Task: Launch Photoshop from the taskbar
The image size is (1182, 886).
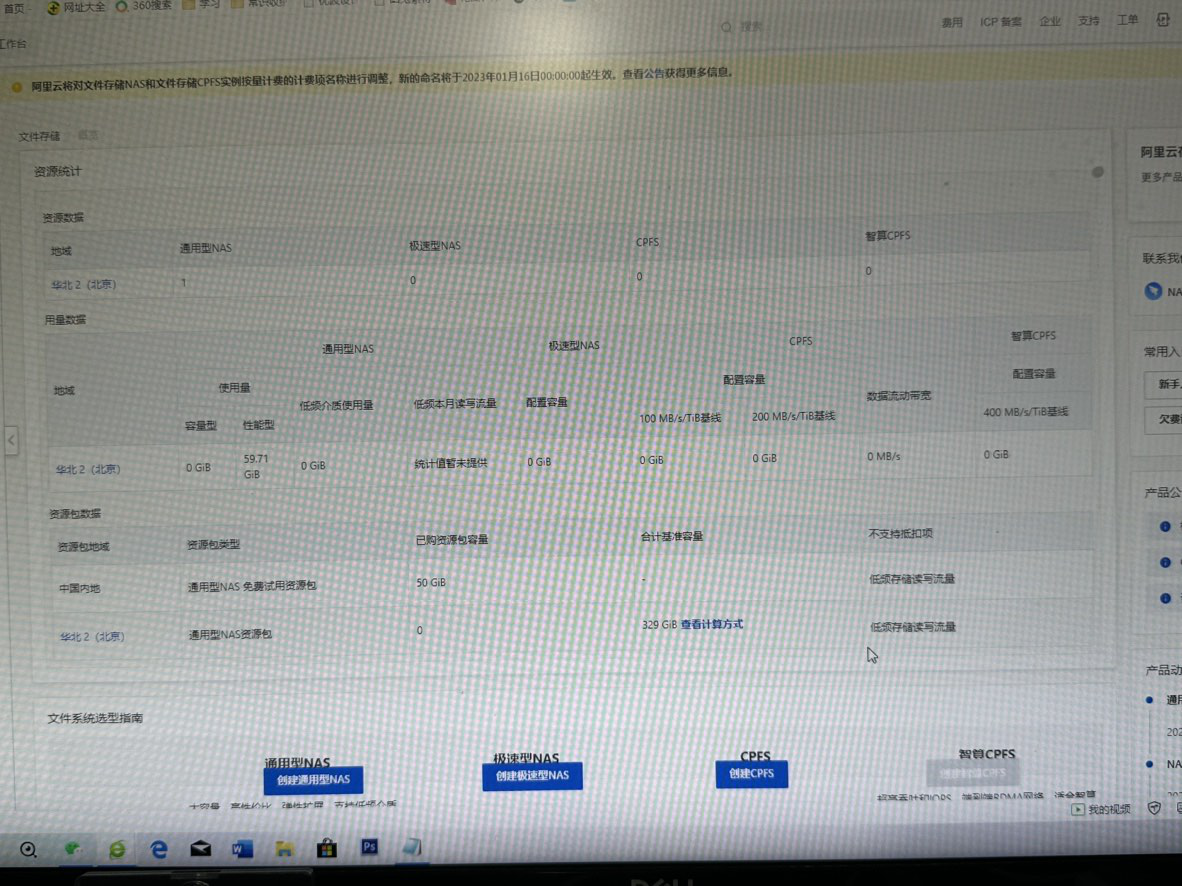Action: click(x=369, y=847)
